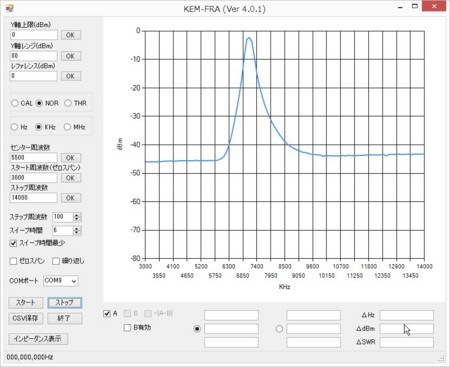Close the KEM-FRA window
Screen dimensions: 450x367
434,6
